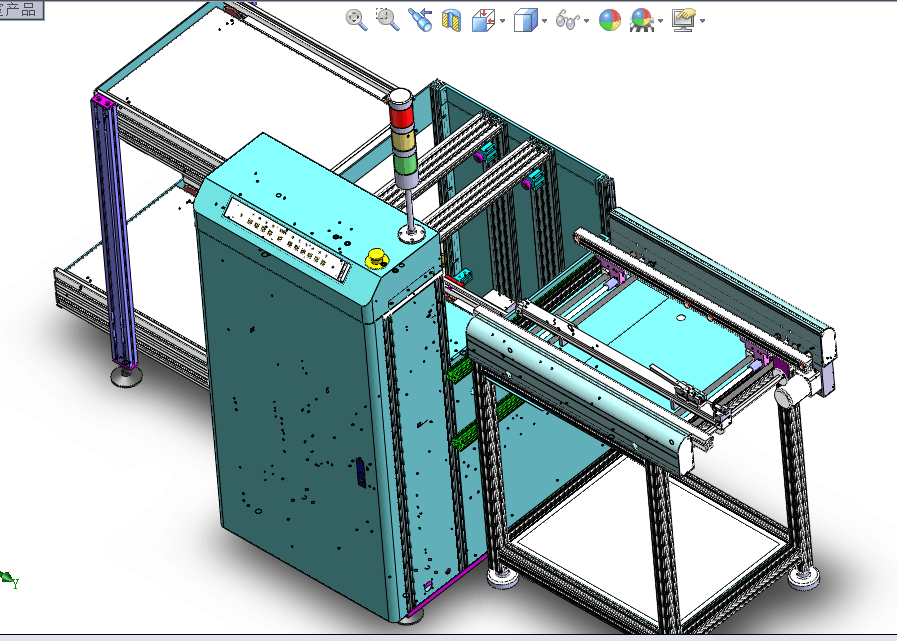Image resolution: width=897 pixels, height=641 pixels.
Task: Click the Apply Scene icon
Action: (x=642, y=19)
